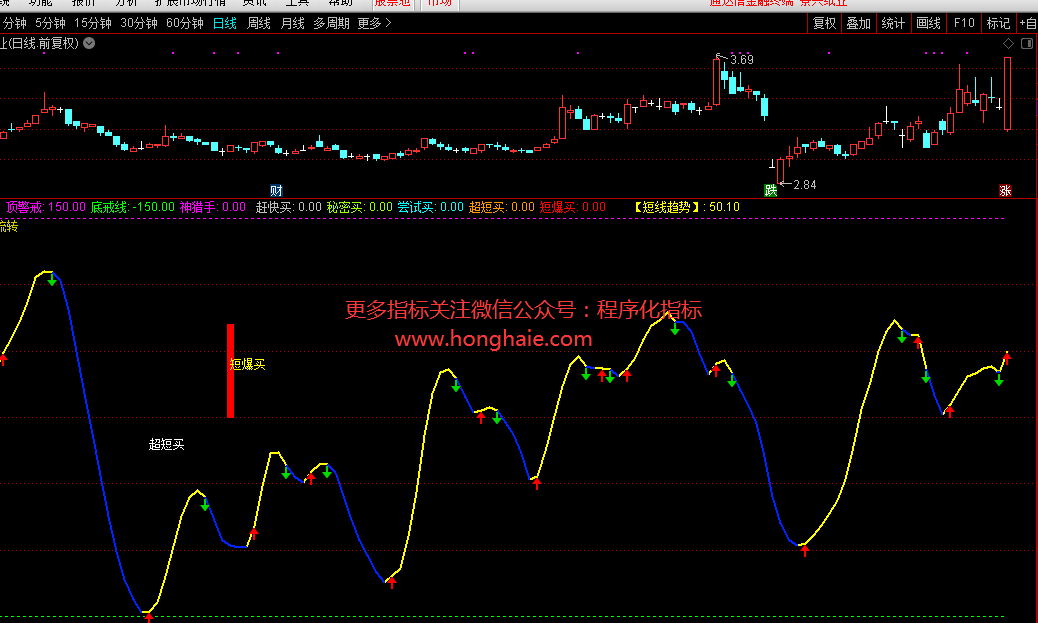1038x623 pixels.
Task: Click the www.honghaie.com link text
Action: pyautogui.click(x=493, y=340)
